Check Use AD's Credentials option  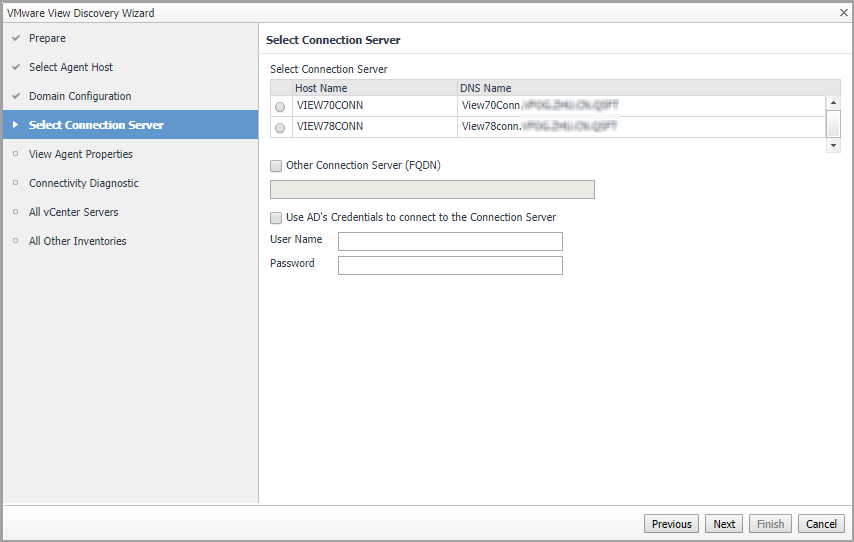tap(276, 218)
